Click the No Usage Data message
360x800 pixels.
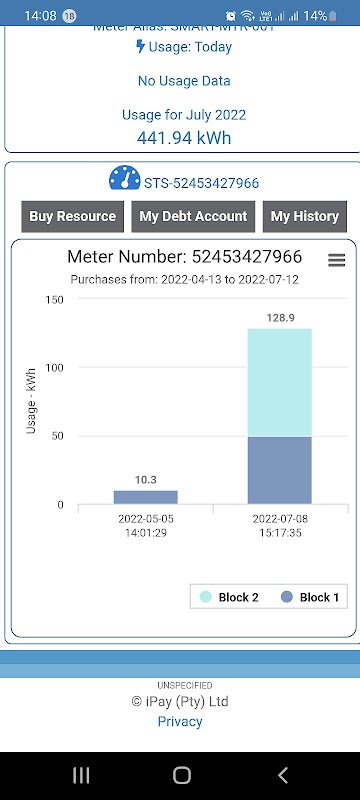tap(184, 81)
